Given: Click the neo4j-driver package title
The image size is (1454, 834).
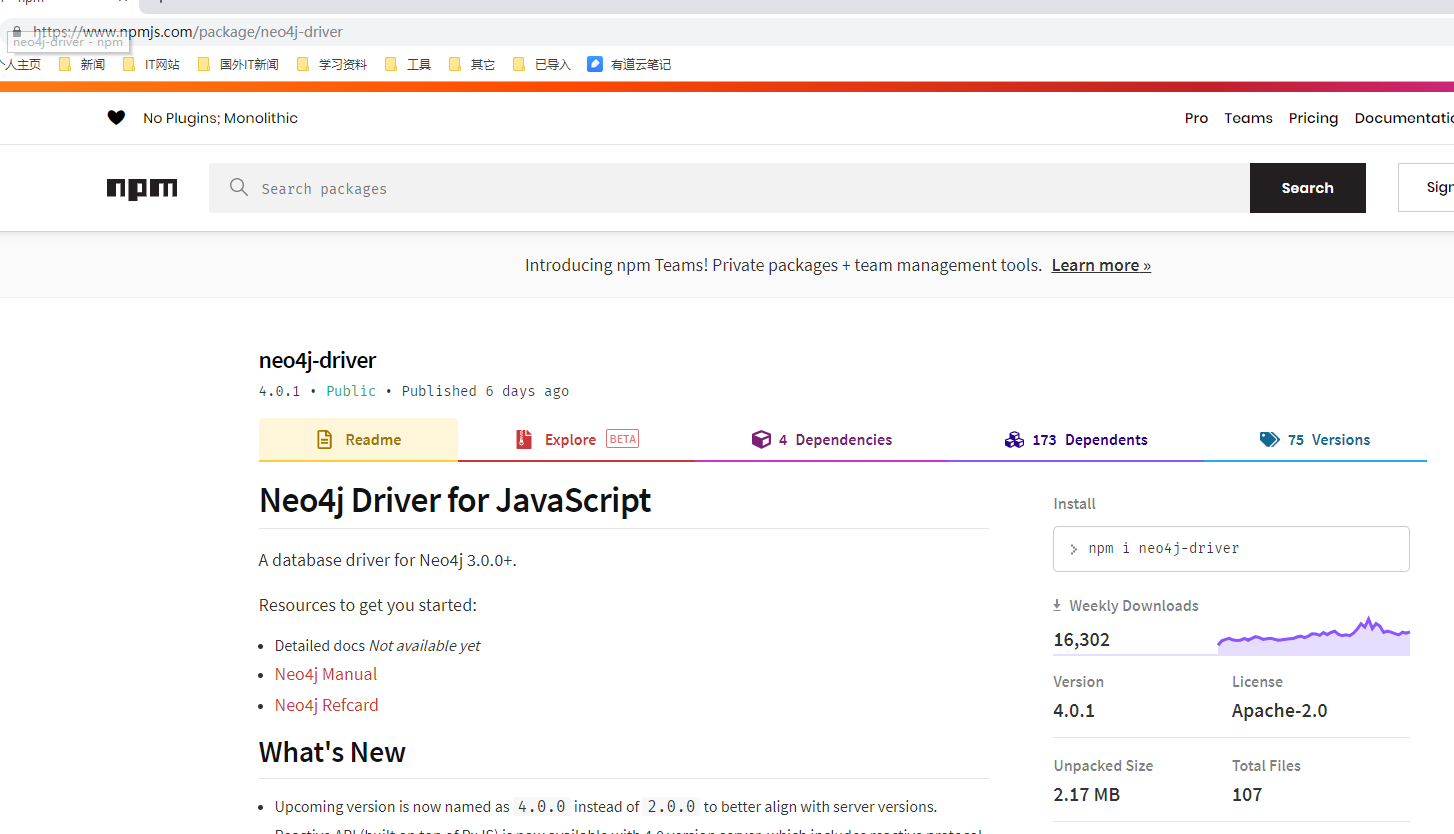Looking at the screenshot, I should click(x=317, y=360).
